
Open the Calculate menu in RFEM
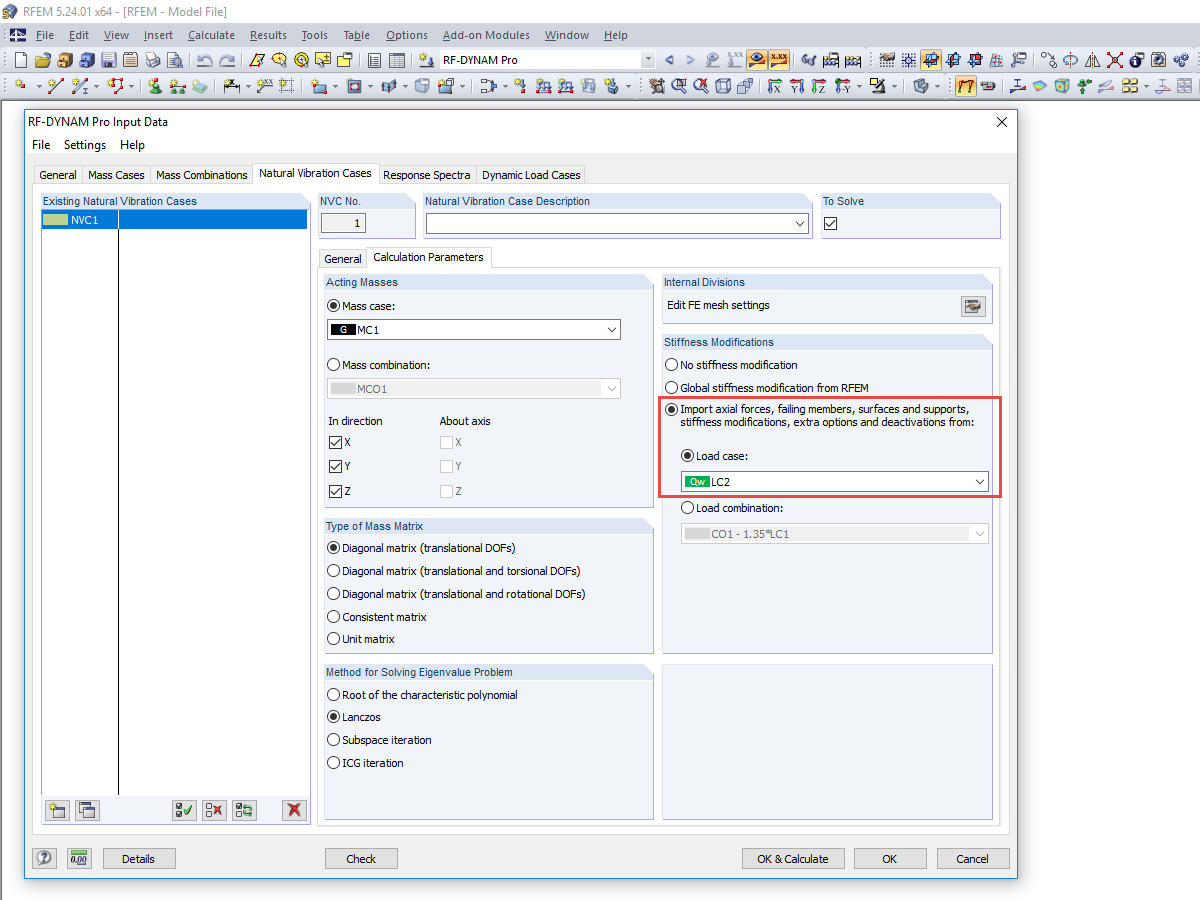pyautogui.click(x=211, y=35)
